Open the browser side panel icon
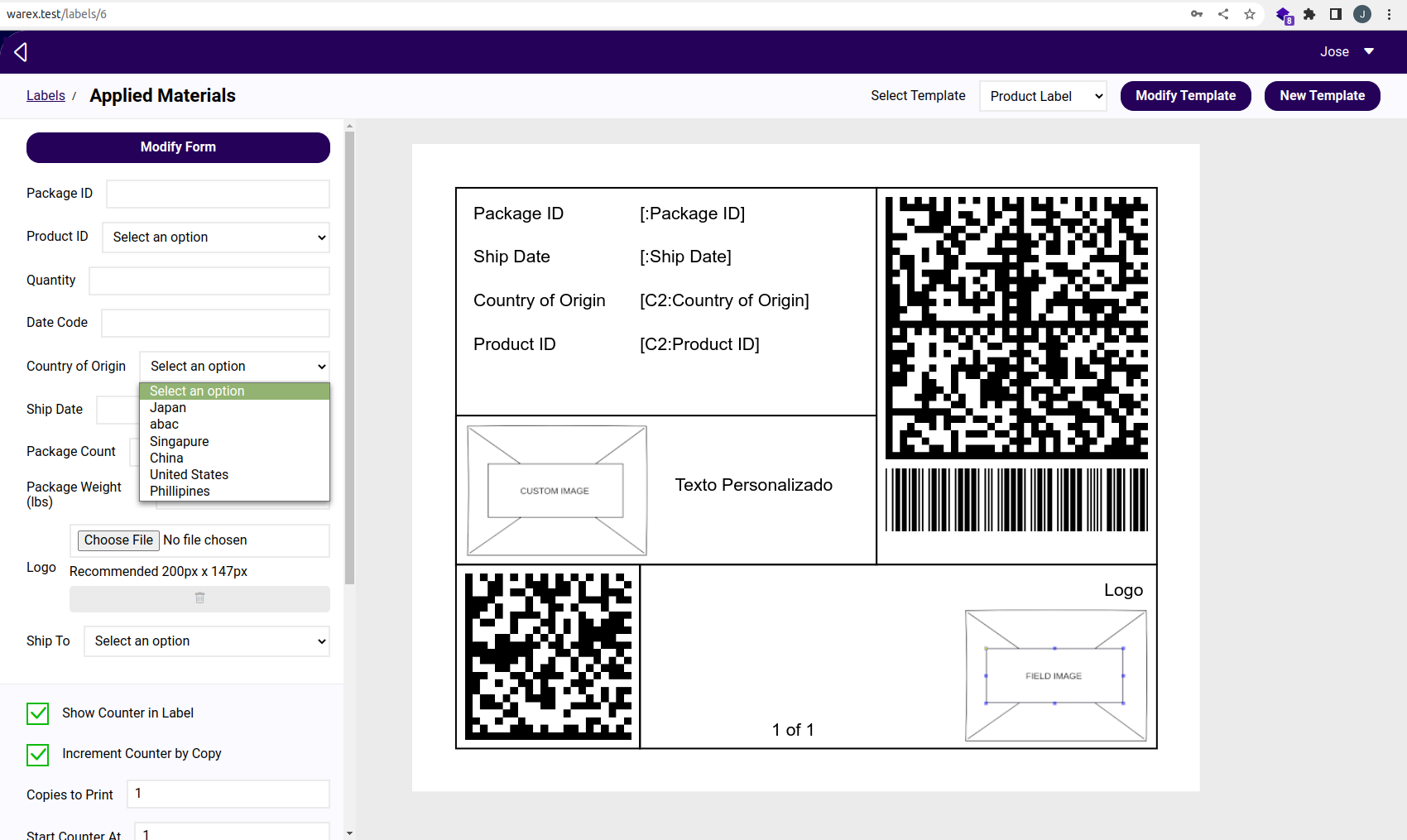 pyautogui.click(x=1336, y=14)
